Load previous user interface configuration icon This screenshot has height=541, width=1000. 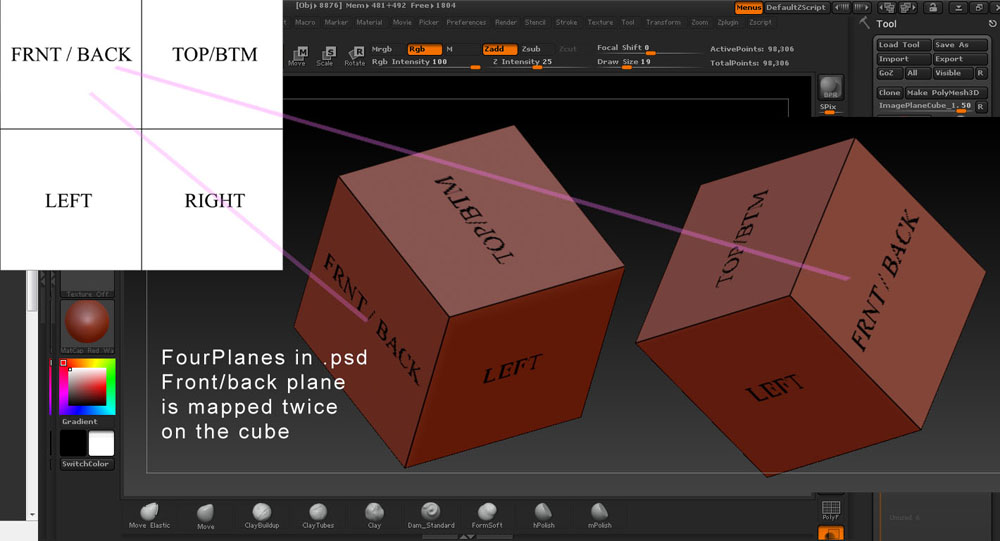pyautogui.click(x=887, y=8)
